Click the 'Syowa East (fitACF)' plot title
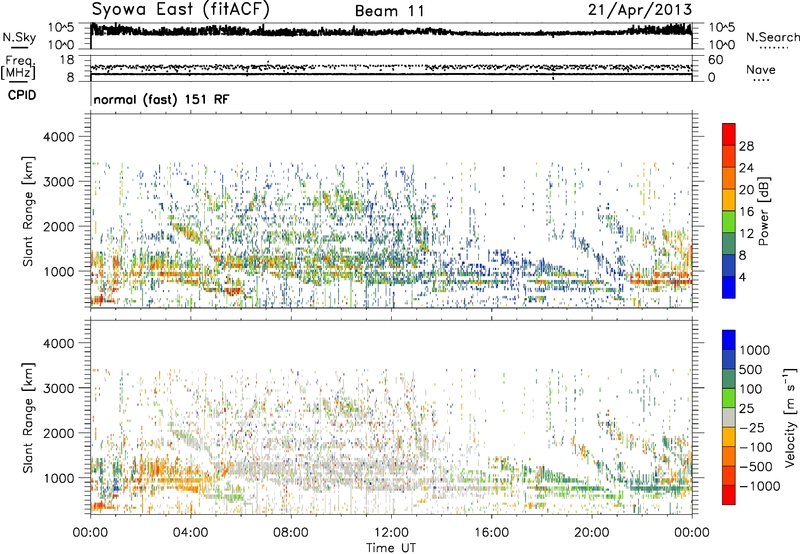The height and width of the screenshot is (554, 800). click(181, 10)
